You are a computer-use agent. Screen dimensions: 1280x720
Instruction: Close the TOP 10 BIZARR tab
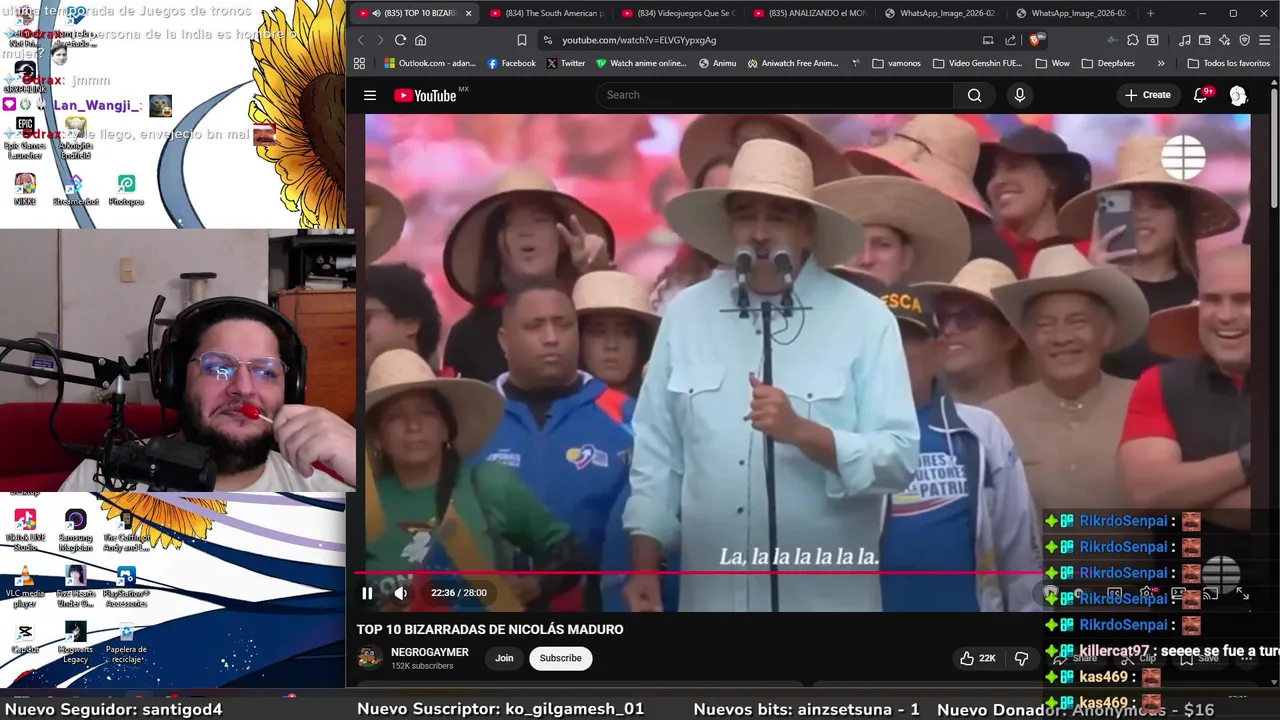(x=468, y=13)
